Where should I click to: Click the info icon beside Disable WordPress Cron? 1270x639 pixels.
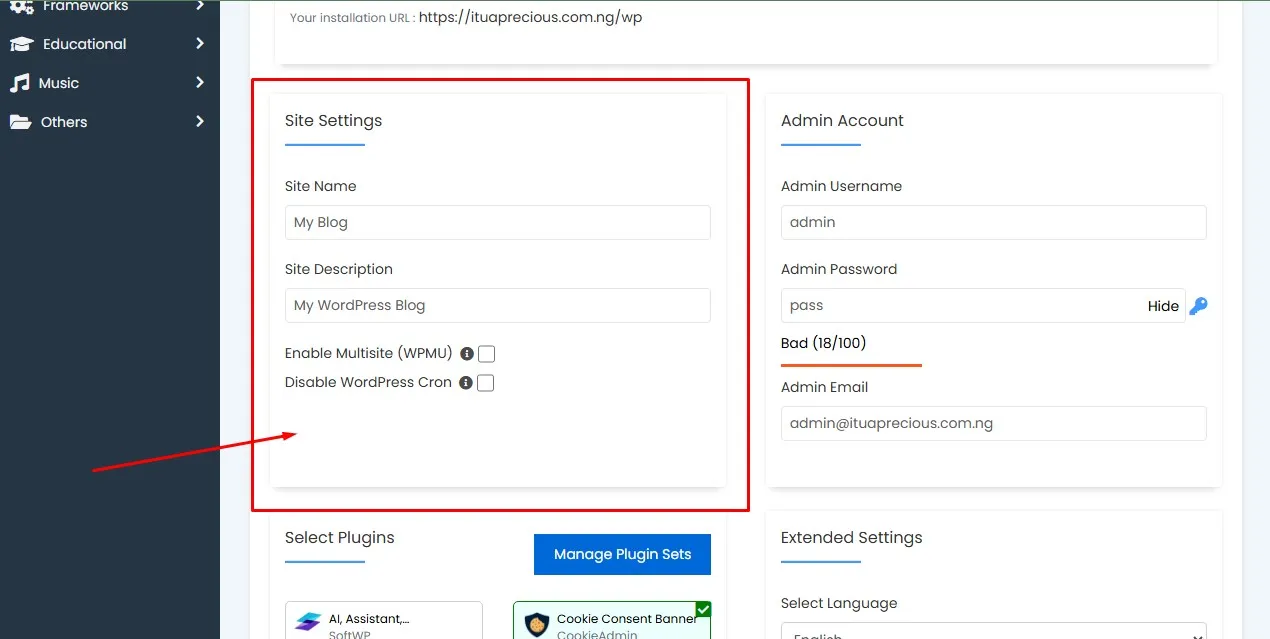[x=466, y=382]
